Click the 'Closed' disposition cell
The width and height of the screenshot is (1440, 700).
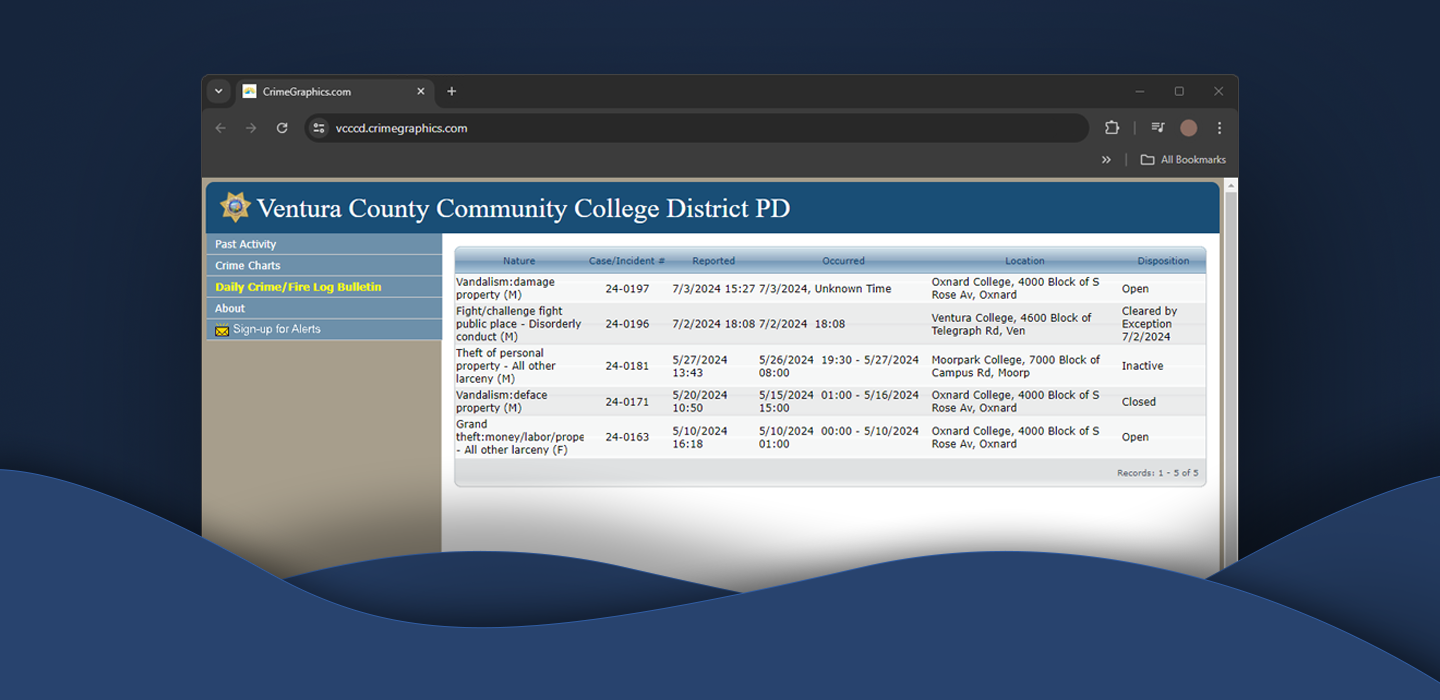(x=1139, y=402)
